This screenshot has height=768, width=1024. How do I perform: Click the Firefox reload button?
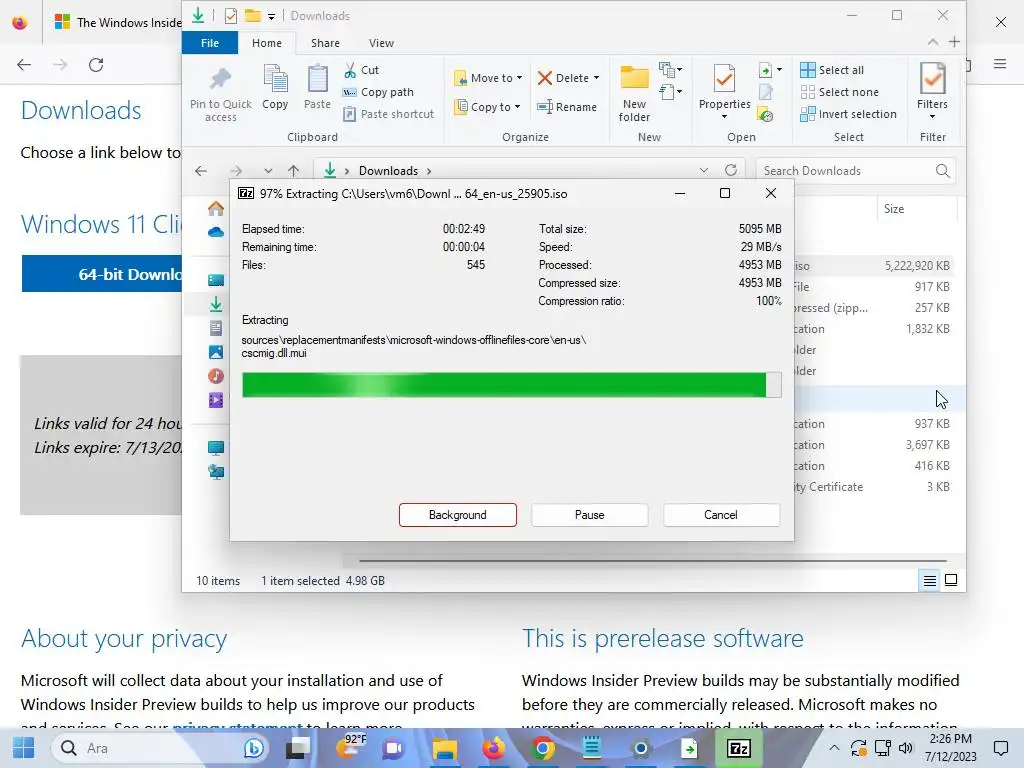[x=96, y=65]
